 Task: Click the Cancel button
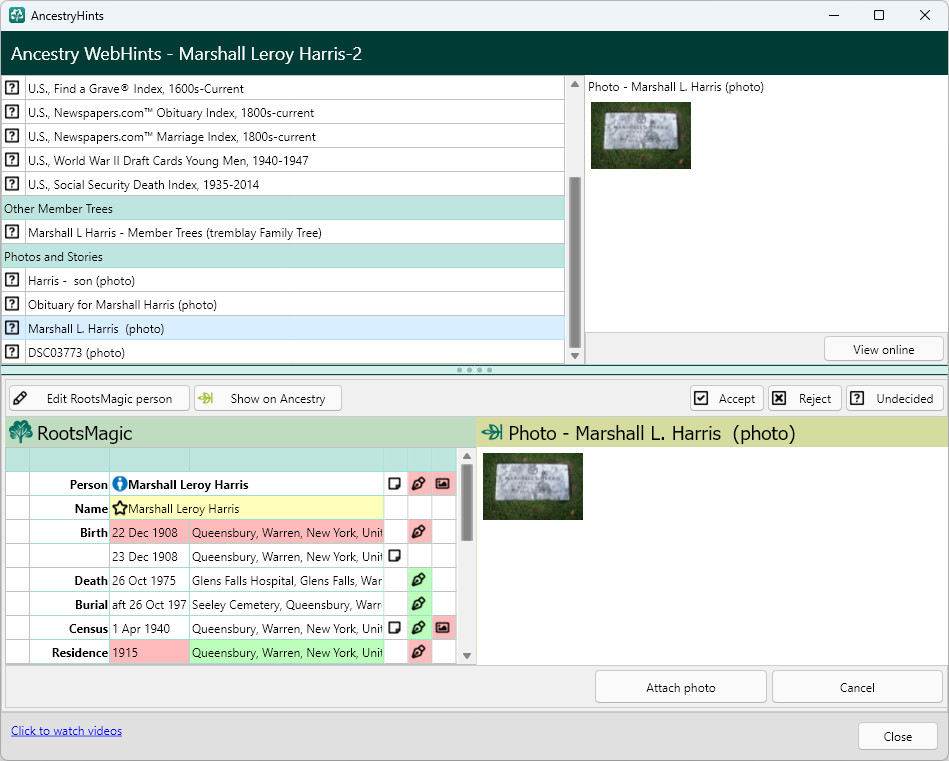[x=857, y=687]
